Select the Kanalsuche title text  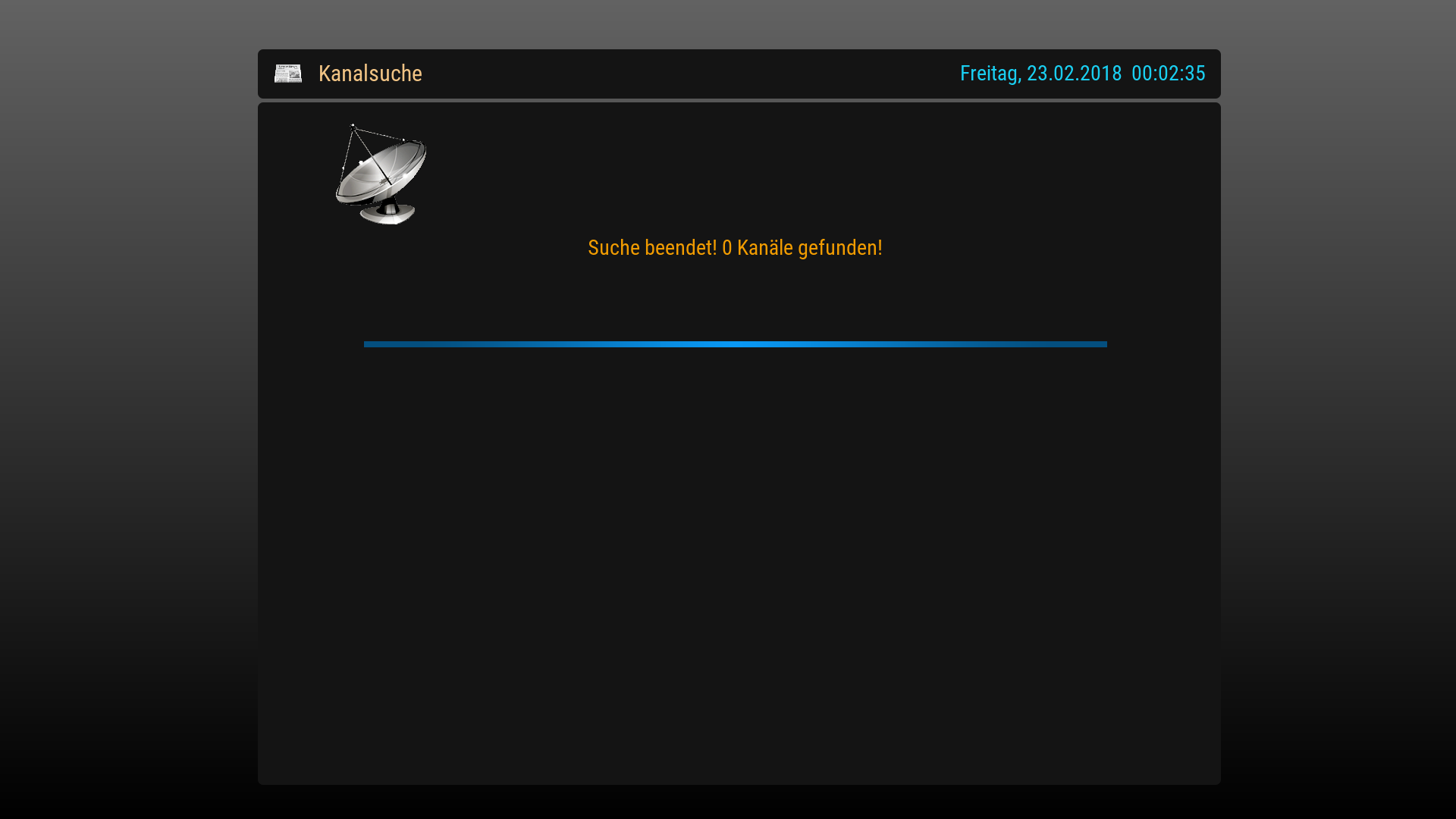pyautogui.click(x=370, y=74)
